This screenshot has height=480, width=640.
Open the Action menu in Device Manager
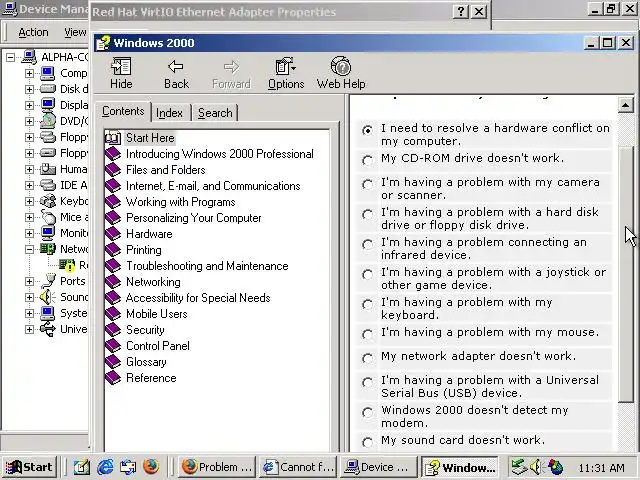coord(33,32)
